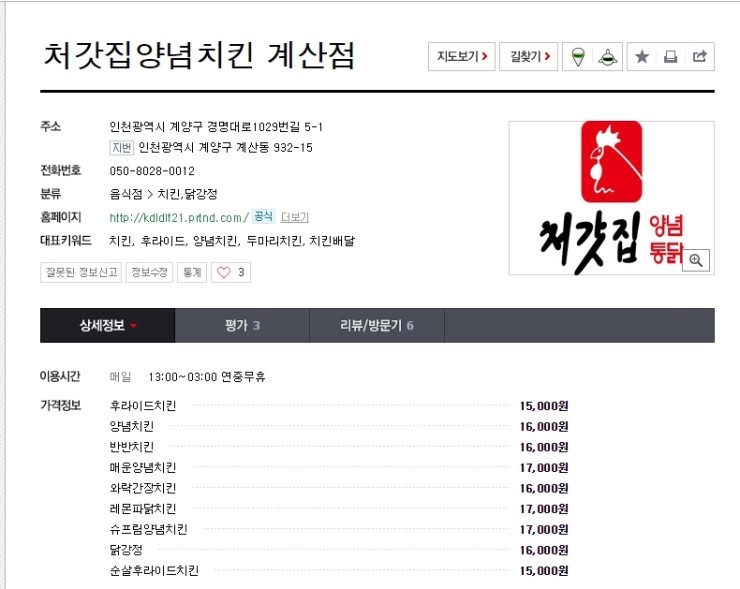This screenshot has height=589, width=740.
Task: Share this place with share icon
Action: pos(699,57)
